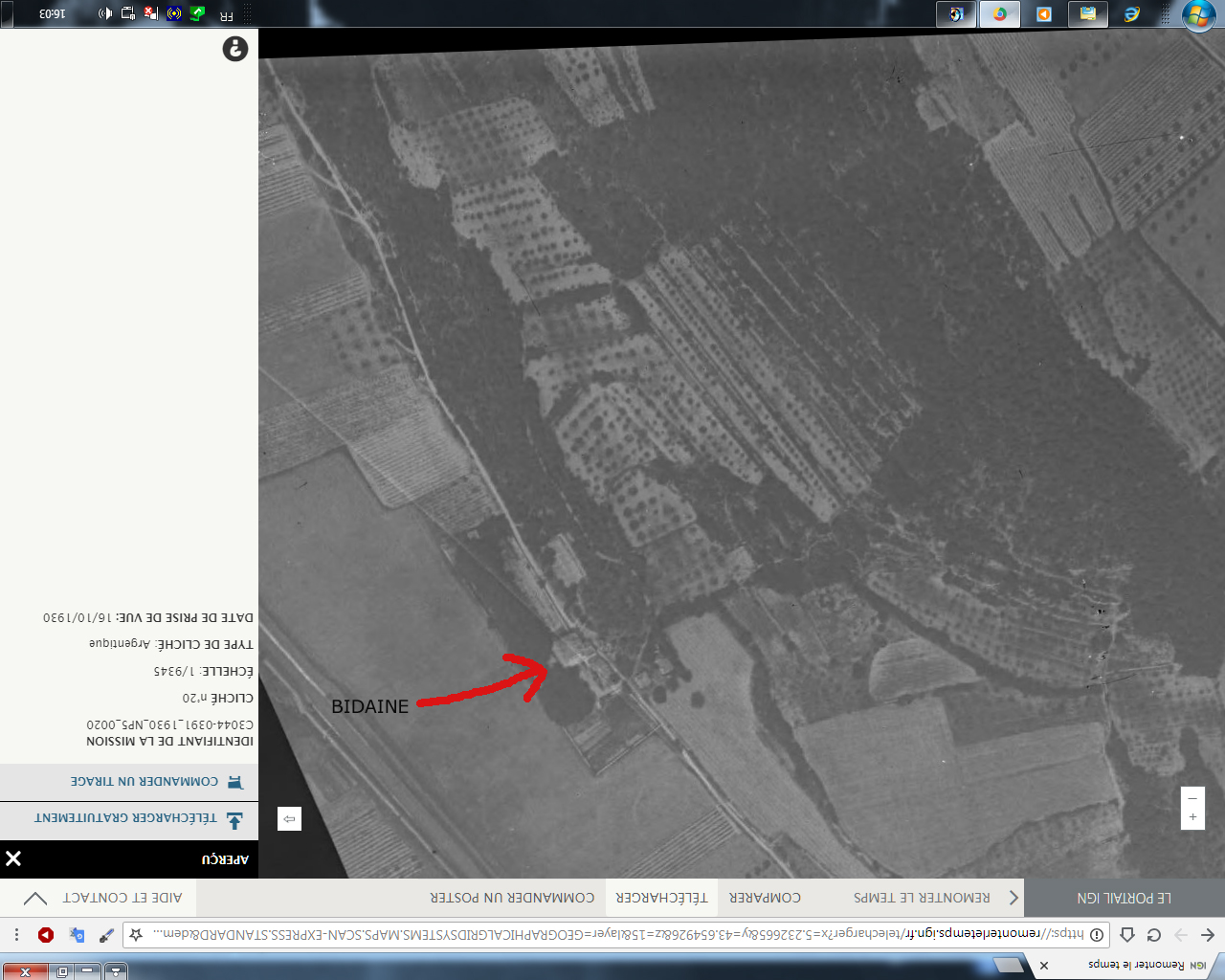Bookmark this page with the star icon
Screen dimensions: 1225x980
136,934
